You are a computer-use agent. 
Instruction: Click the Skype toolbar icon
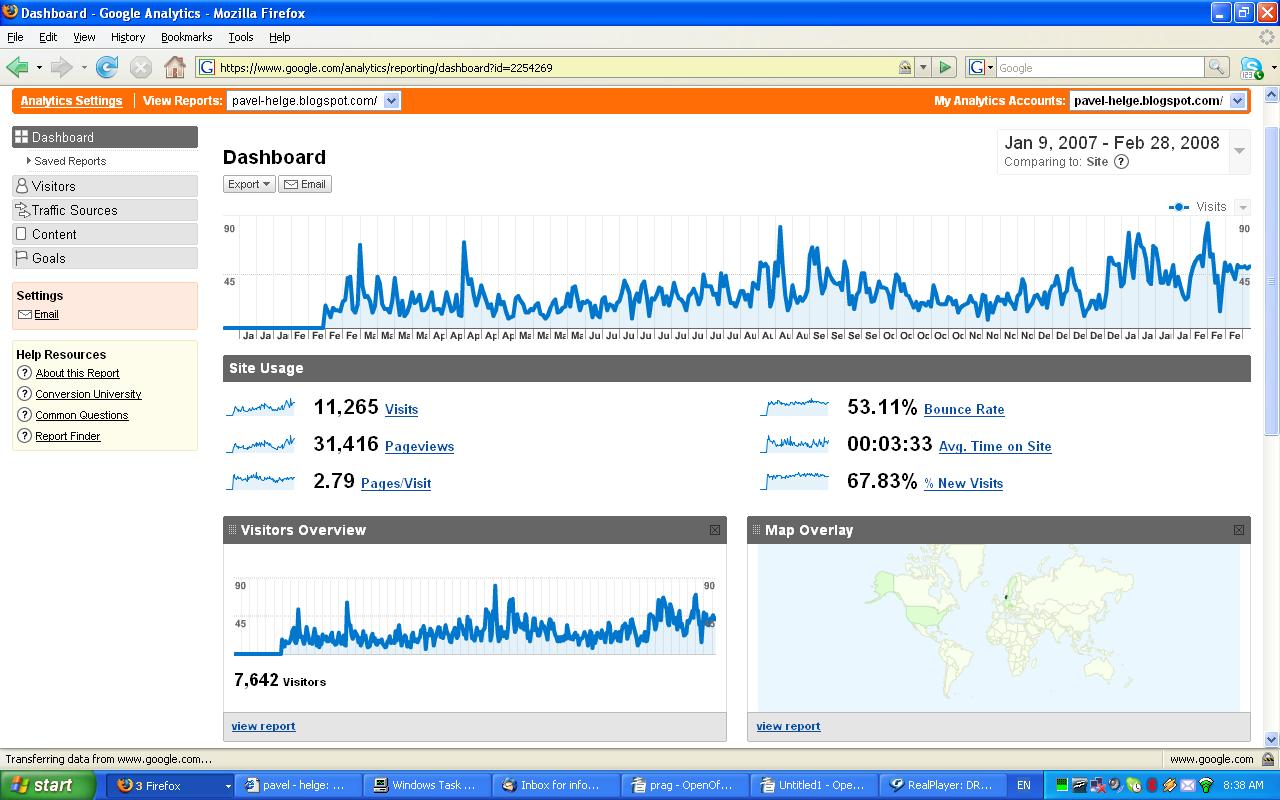coord(1252,68)
